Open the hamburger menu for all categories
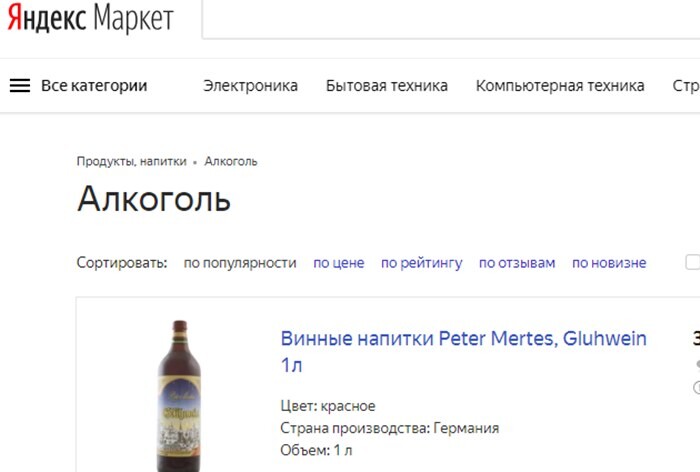 [20, 86]
